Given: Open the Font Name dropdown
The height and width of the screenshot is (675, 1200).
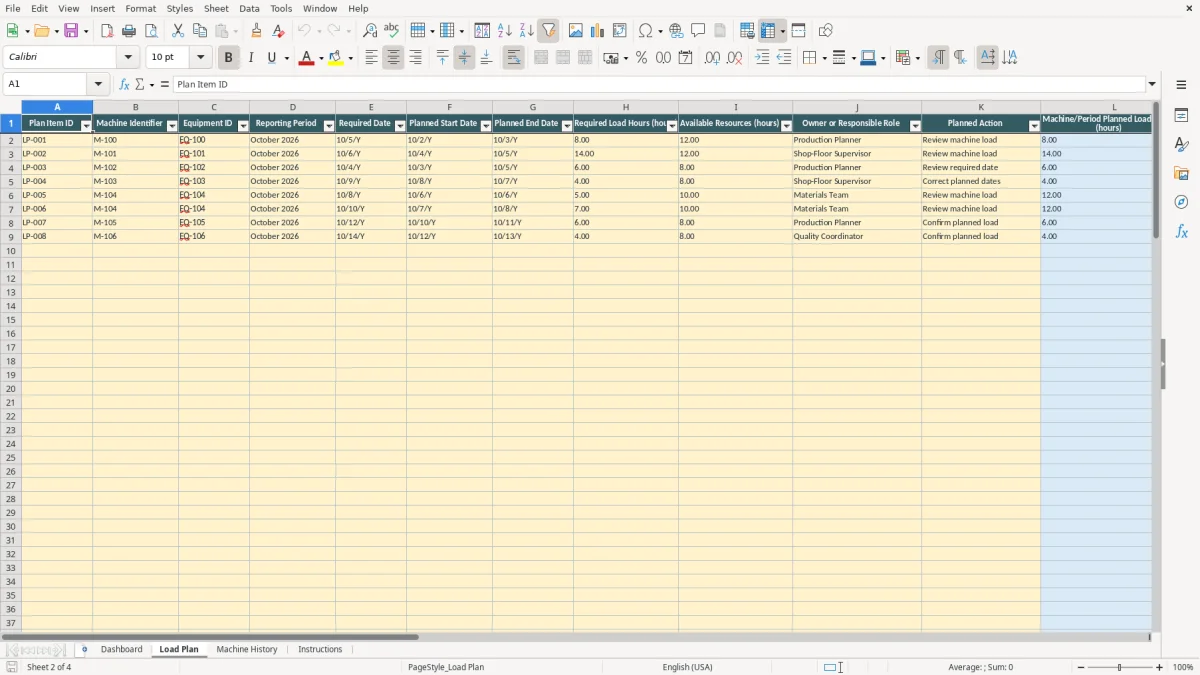Looking at the screenshot, I should tap(128, 58).
